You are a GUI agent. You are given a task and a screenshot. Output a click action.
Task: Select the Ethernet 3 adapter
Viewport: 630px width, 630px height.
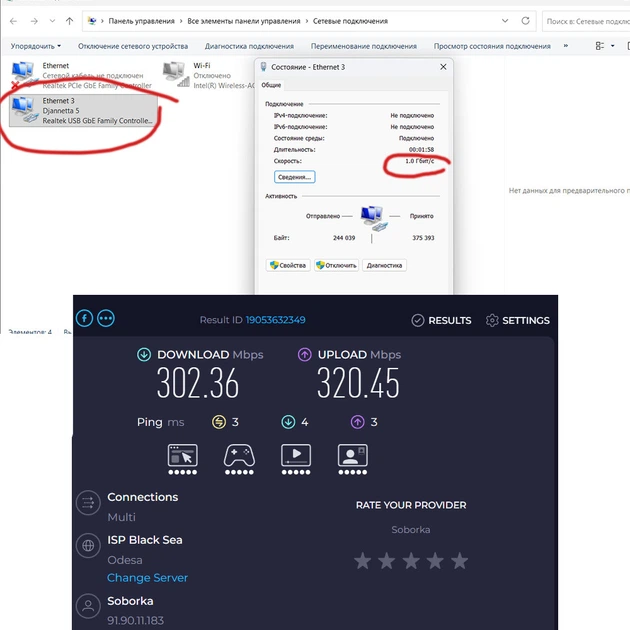(x=83, y=110)
